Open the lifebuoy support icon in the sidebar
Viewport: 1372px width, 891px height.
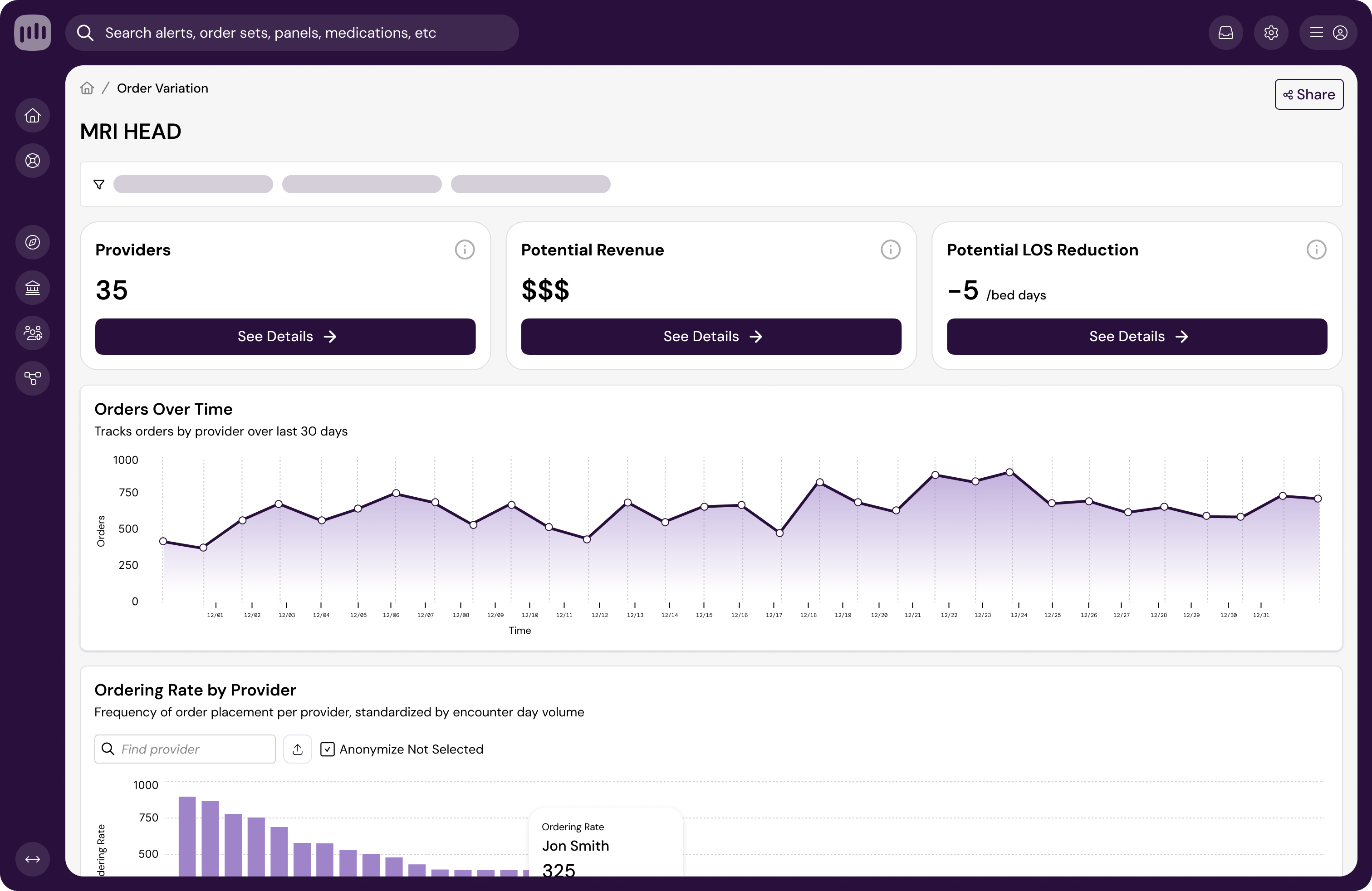pyautogui.click(x=33, y=161)
